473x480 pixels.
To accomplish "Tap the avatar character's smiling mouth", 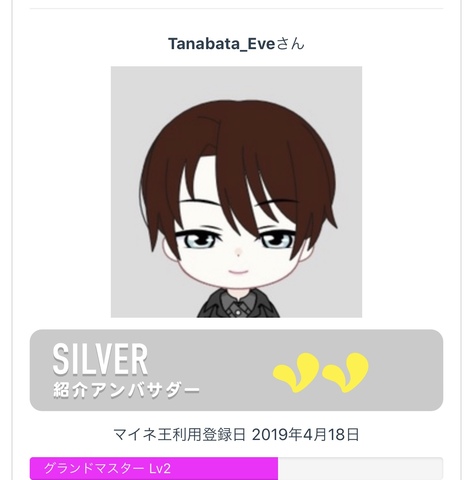I will pyautogui.click(x=238, y=271).
